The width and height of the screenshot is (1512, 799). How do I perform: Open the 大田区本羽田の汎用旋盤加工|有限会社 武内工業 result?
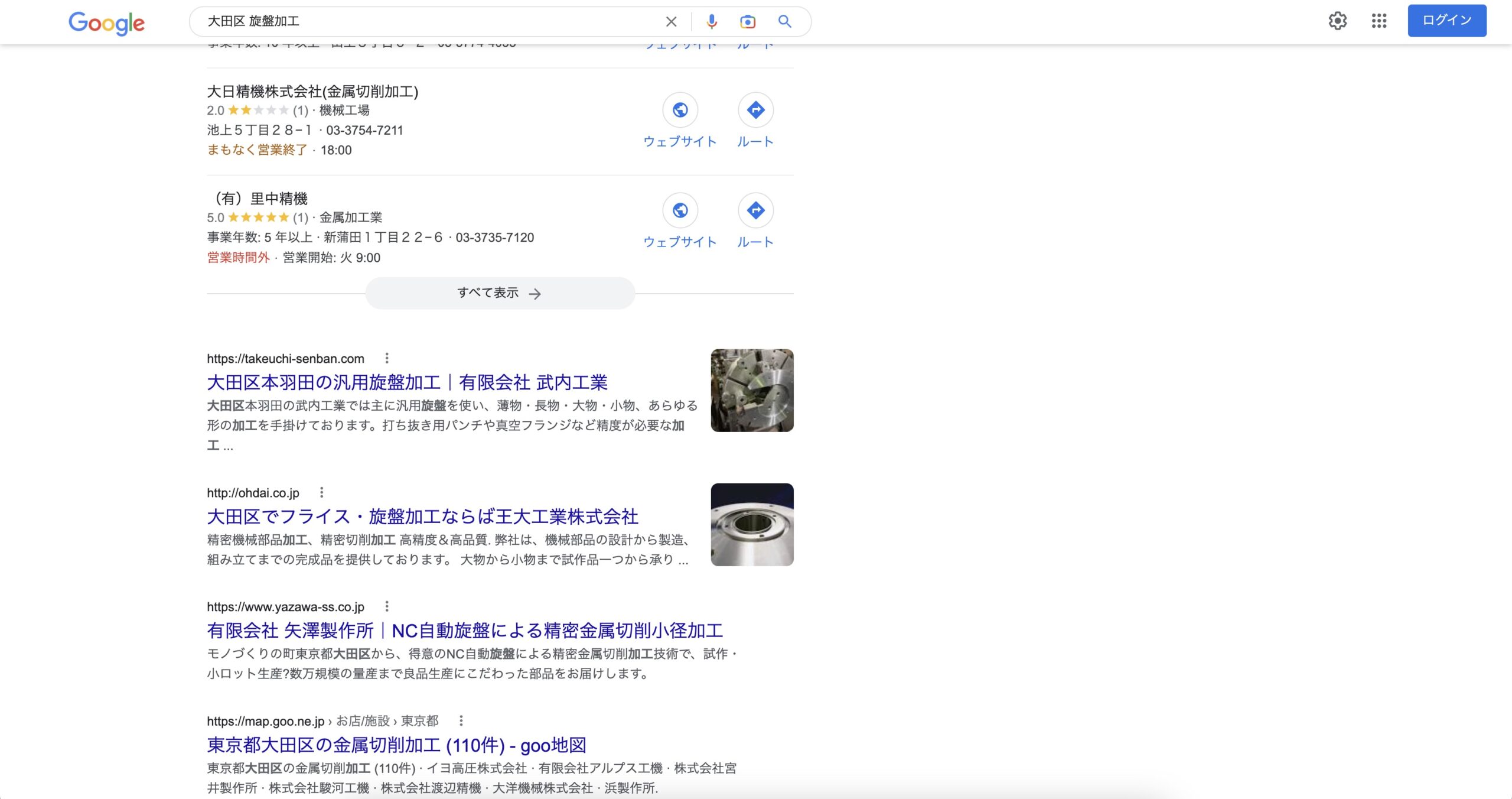pos(407,383)
